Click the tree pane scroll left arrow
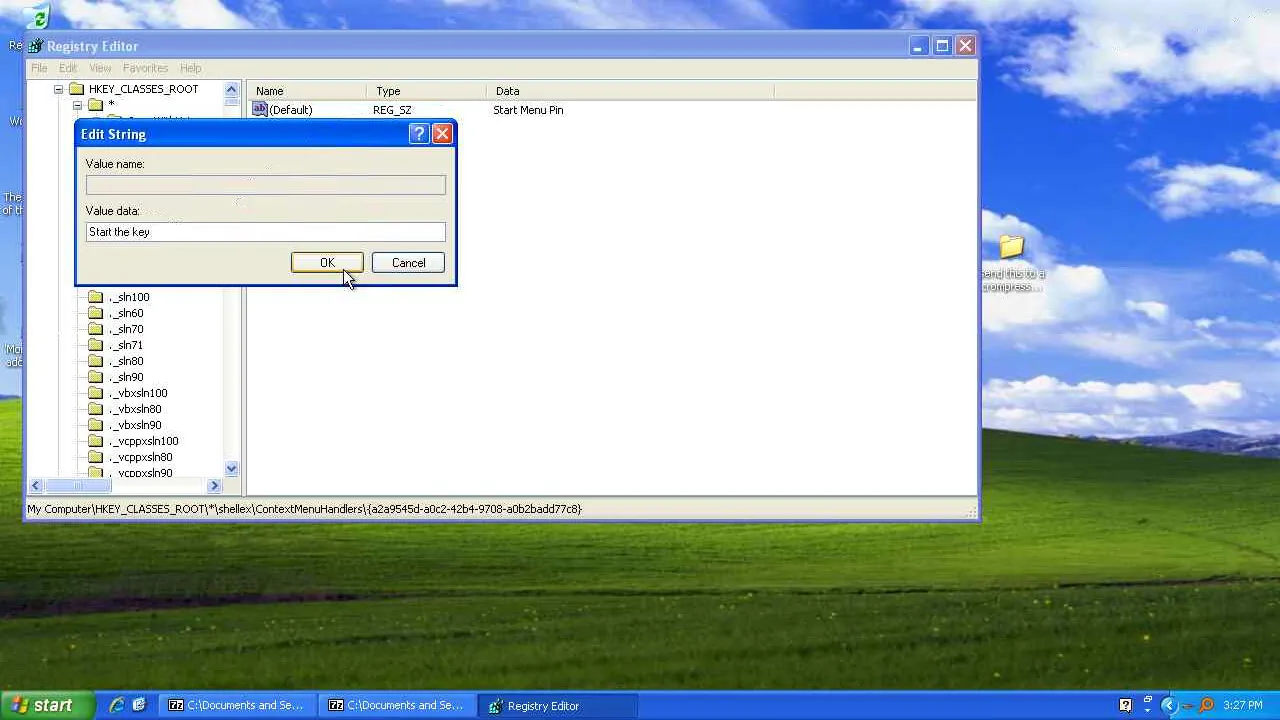The height and width of the screenshot is (720, 1280). click(36, 486)
